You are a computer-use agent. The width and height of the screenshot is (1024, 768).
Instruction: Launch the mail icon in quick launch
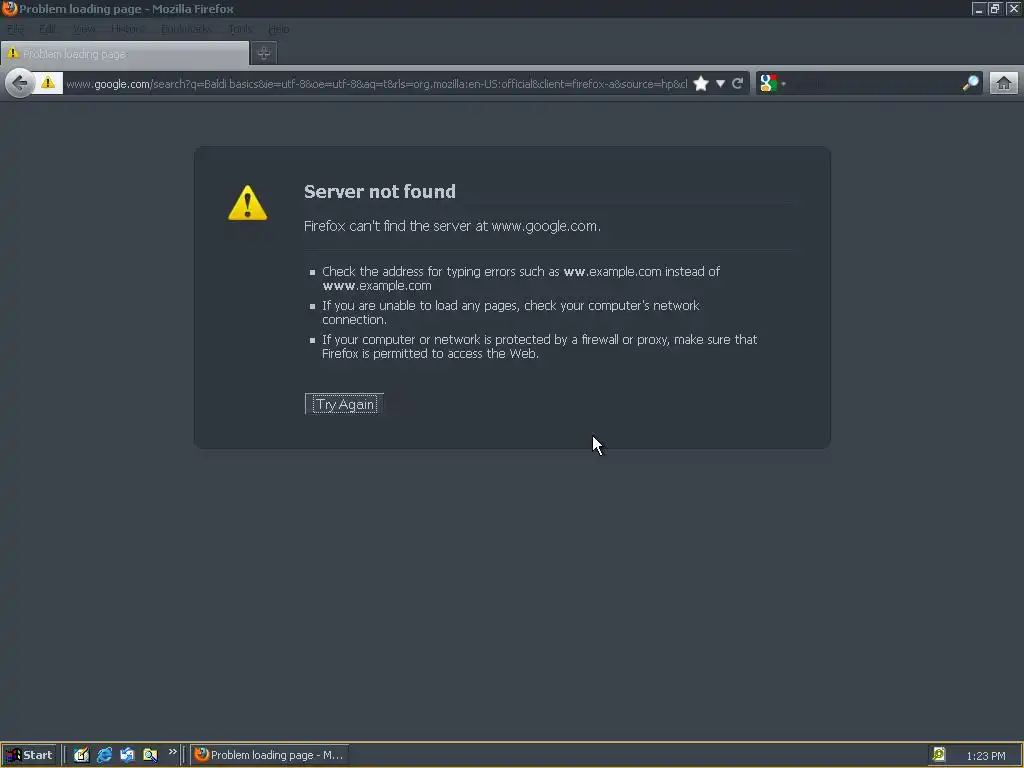pyautogui.click(x=127, y=755)
